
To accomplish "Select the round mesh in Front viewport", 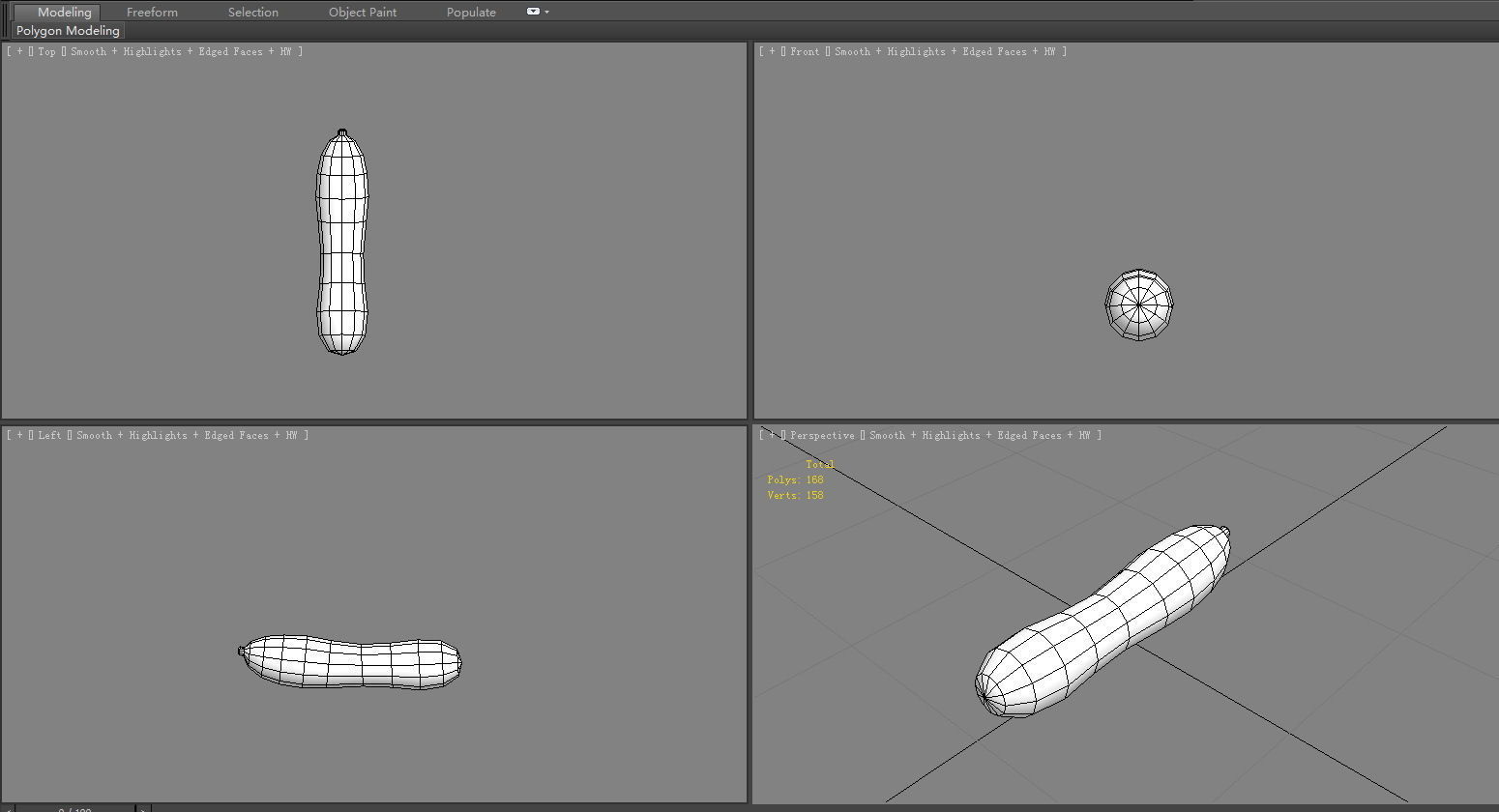I will pos(1139,304).
